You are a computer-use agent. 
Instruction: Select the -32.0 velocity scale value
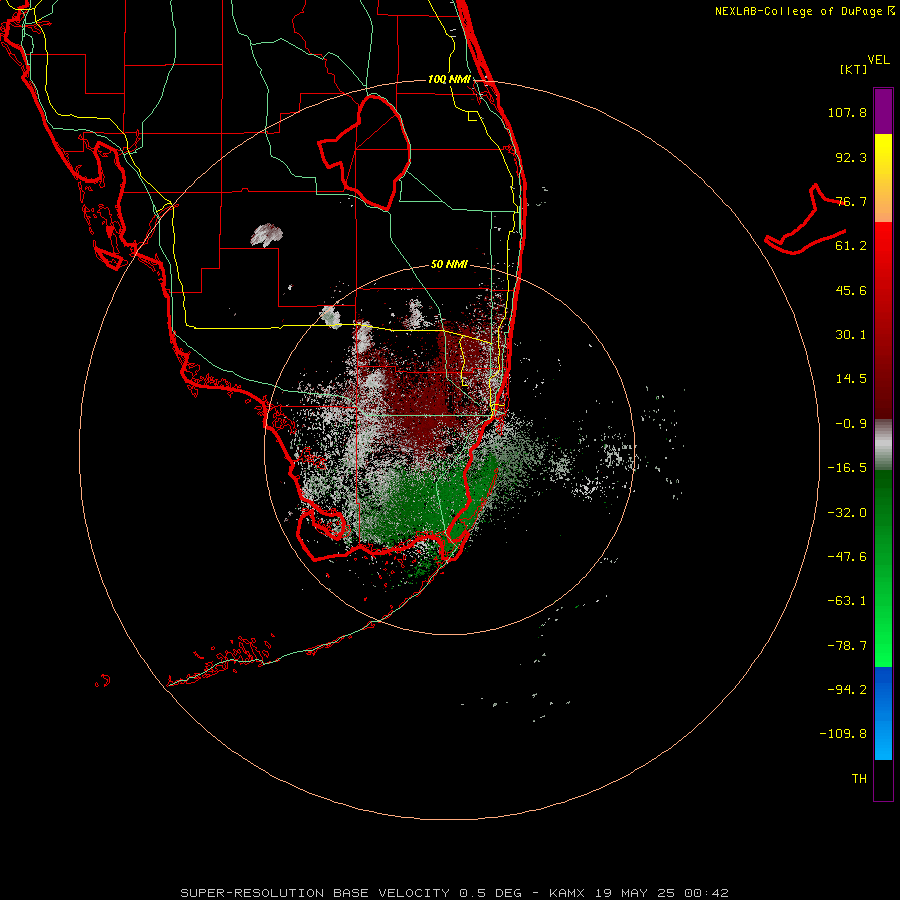[847, 513]
